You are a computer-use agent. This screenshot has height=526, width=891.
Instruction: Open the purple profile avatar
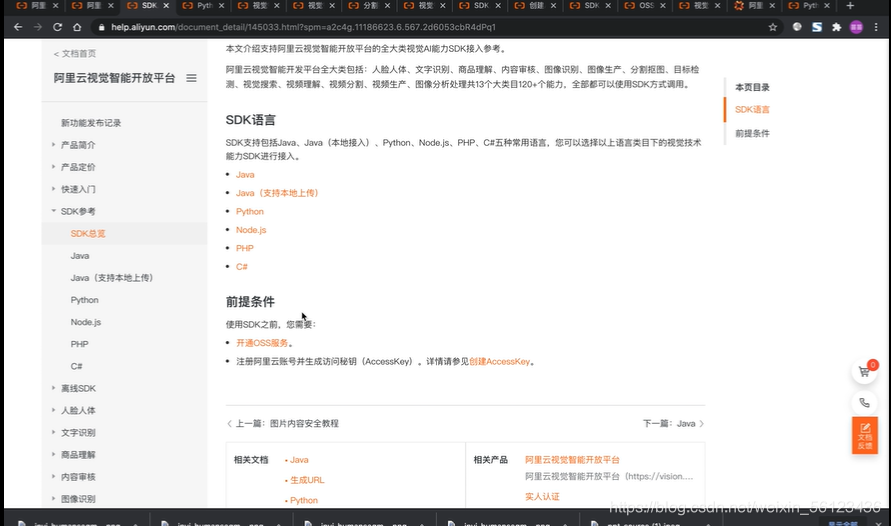tap(856, 27)
